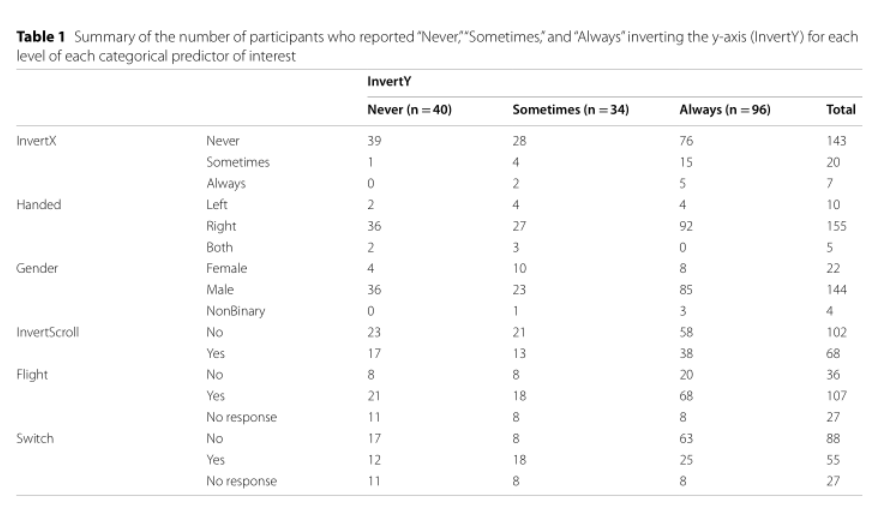Viewport: 876px width, 507px height.
Task: Click the Total column header
Action: pyautogui.click(x=841, y=109)
